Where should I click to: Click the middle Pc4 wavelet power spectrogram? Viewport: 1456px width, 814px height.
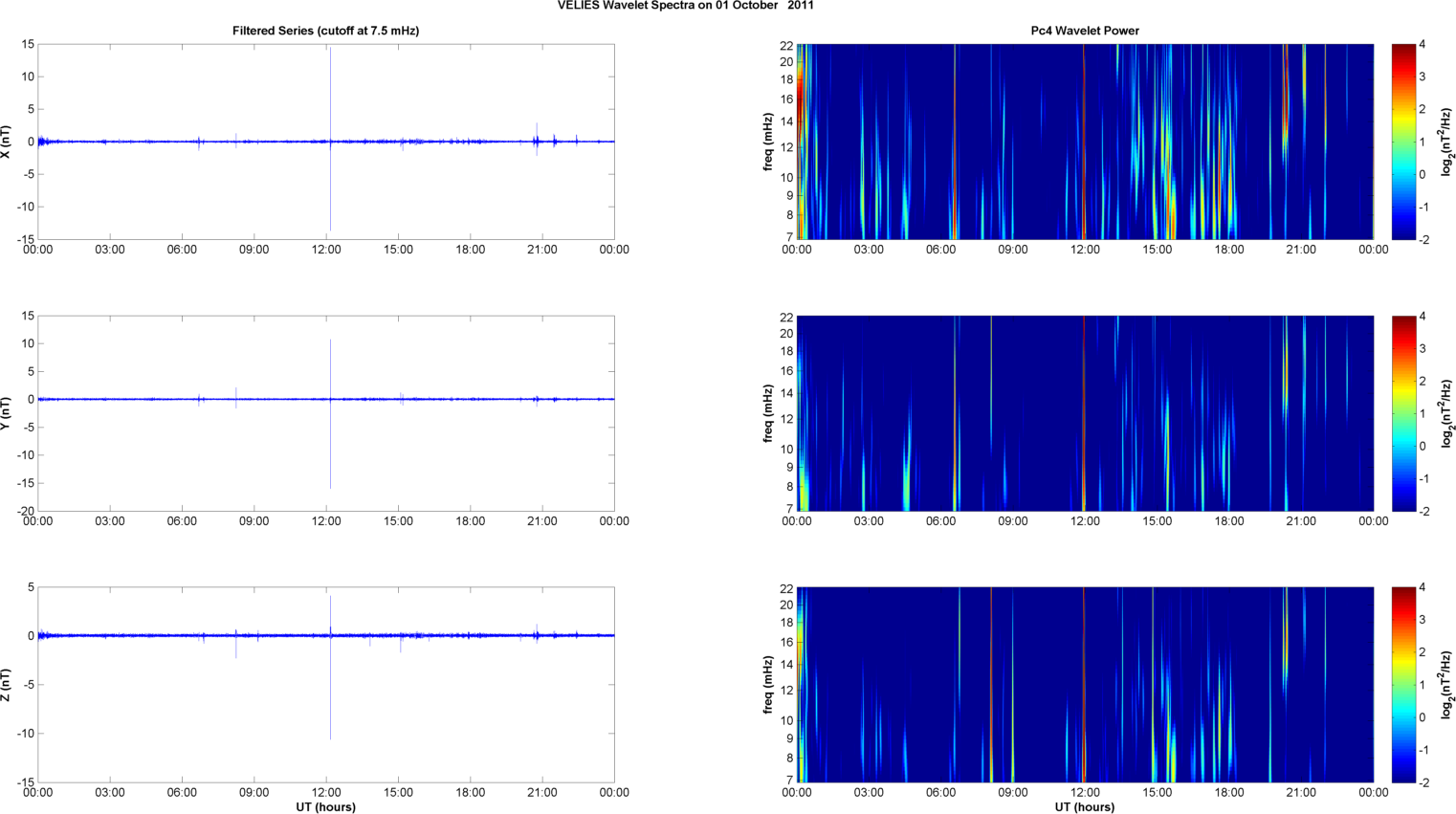pyautogui.click(x=1085, y=413)
